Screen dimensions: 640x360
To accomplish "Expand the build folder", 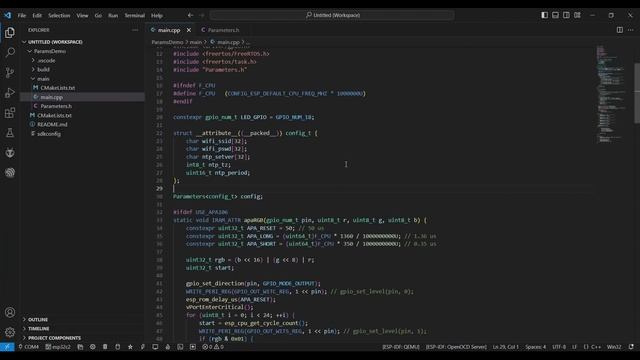I will tap(83, 69).
